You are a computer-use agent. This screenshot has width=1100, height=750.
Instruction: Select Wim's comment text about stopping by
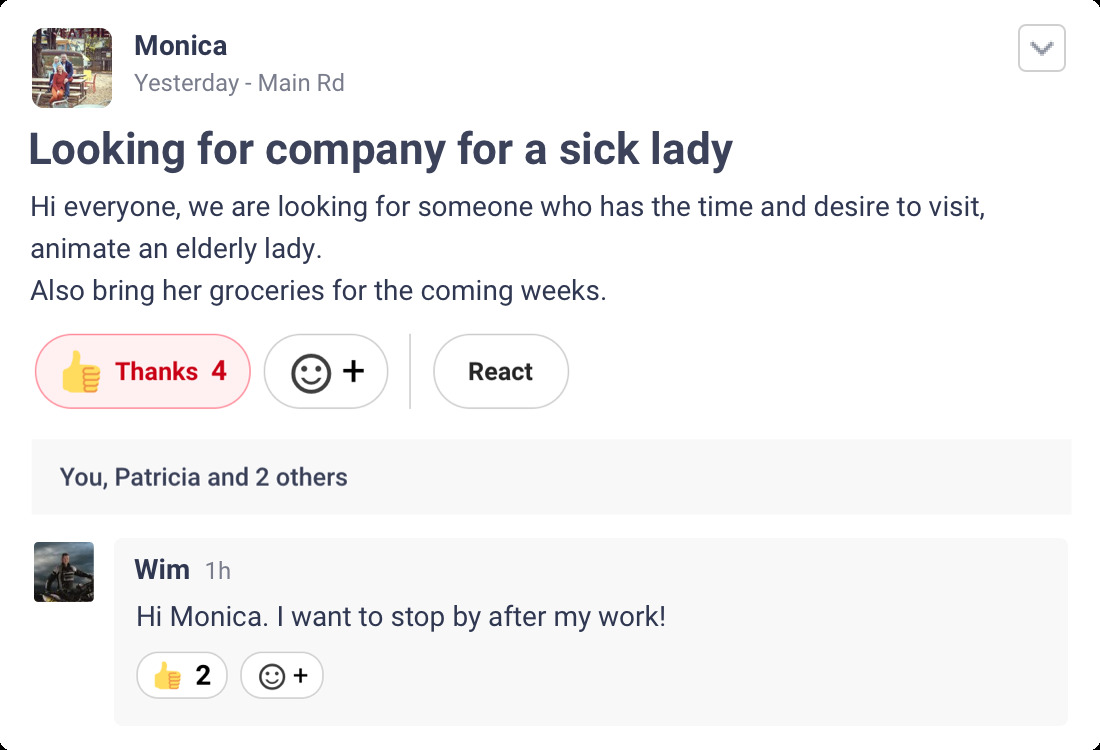click(x=400, y=616)
